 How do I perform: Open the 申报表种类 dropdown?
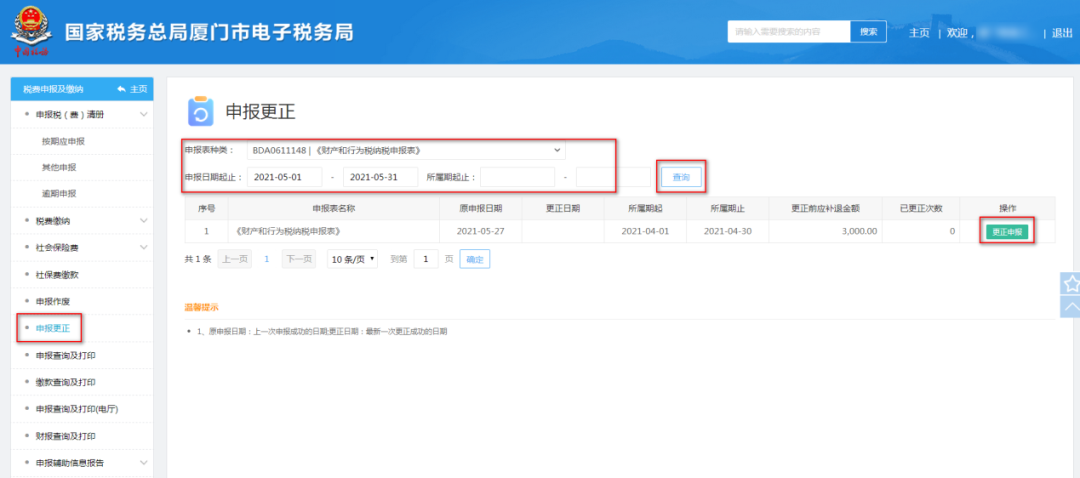(x=406, y=150)
